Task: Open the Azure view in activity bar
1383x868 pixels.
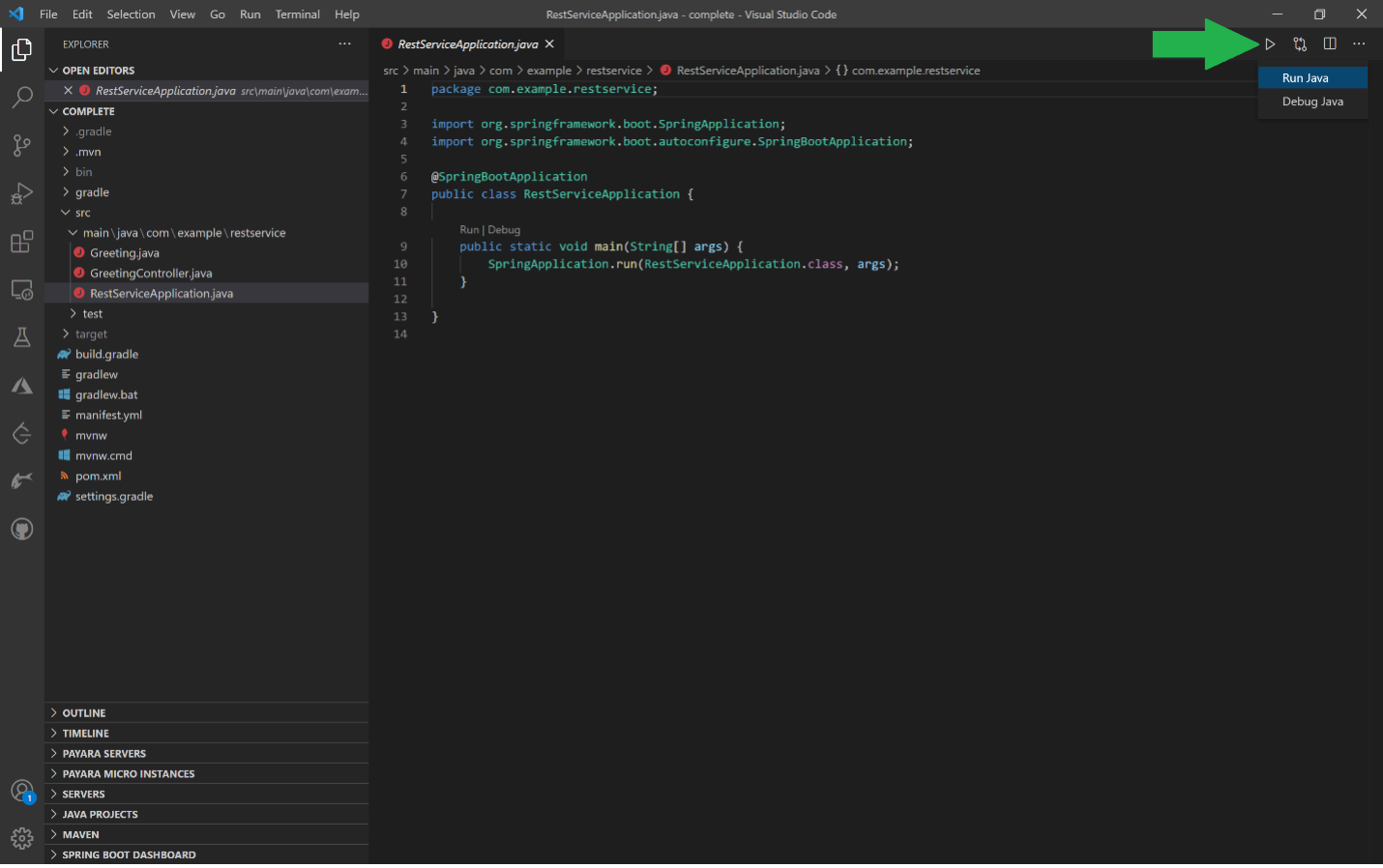Action: click(21, 386)
